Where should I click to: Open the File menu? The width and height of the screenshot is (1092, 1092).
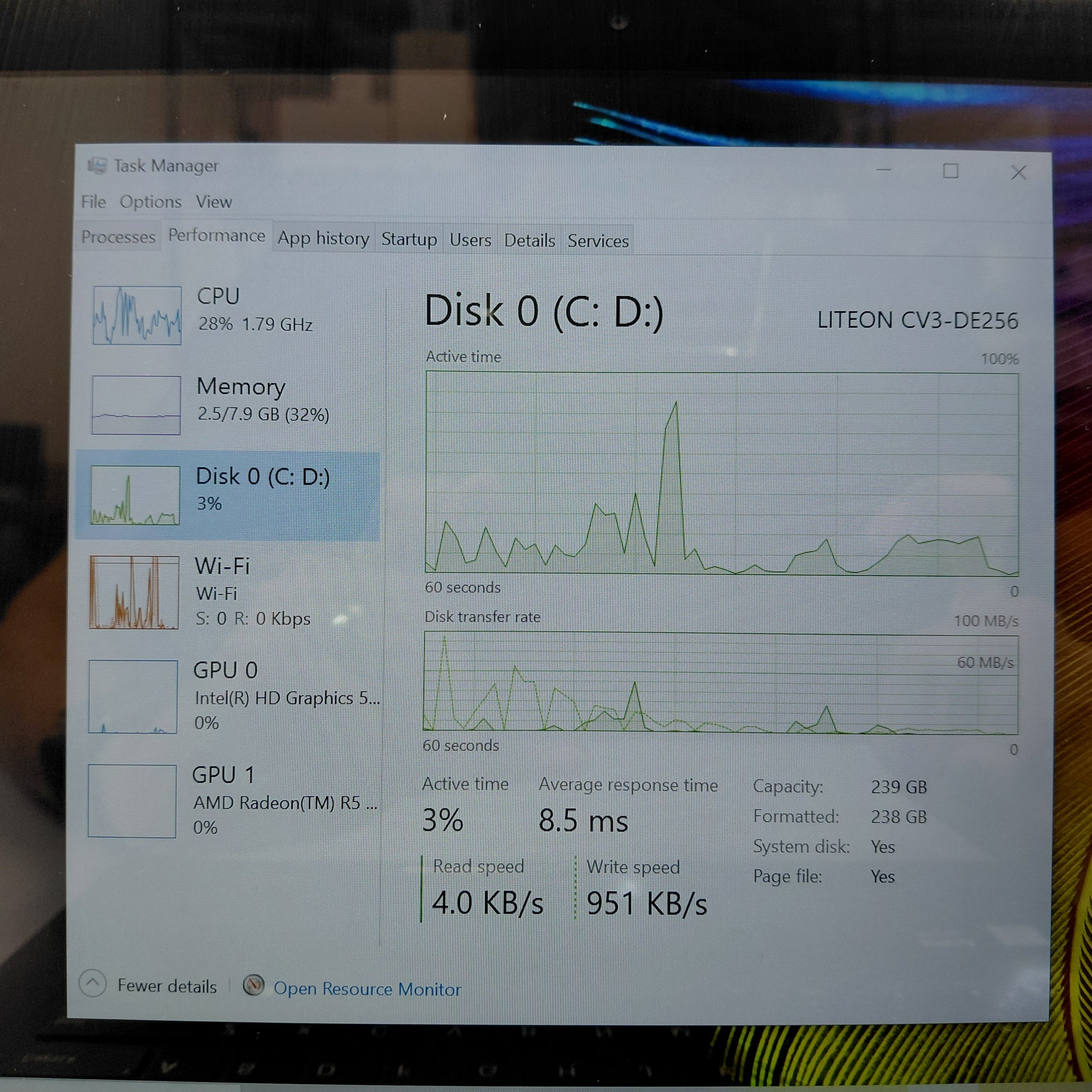[93, 202]
